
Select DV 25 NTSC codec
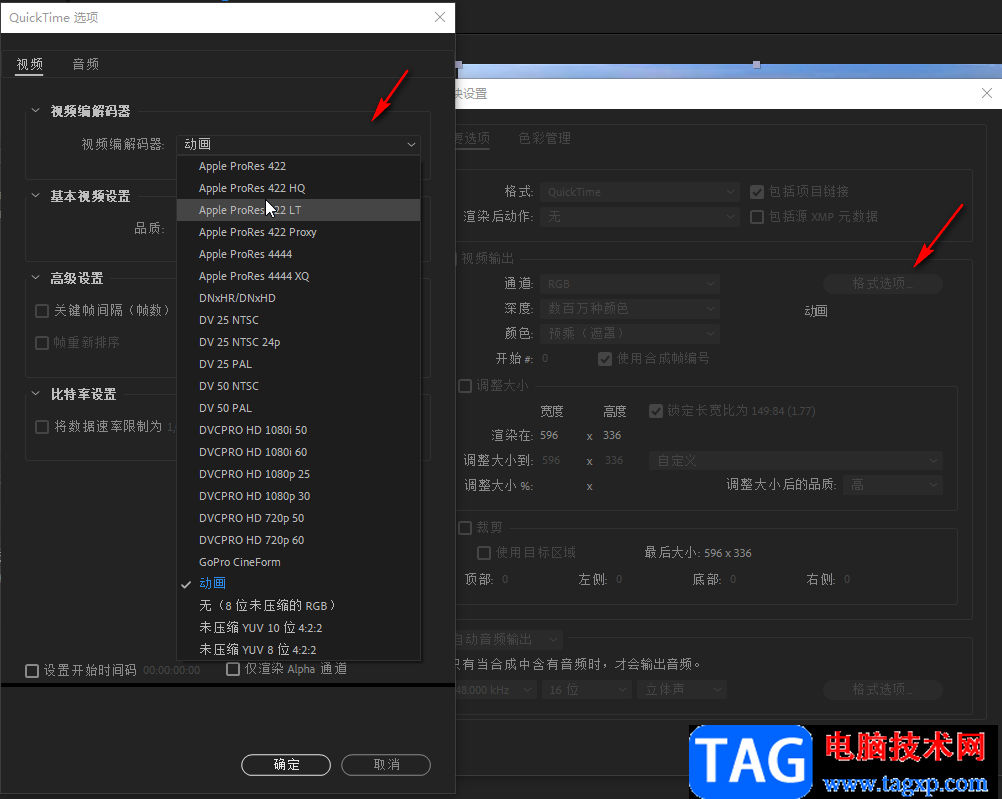(x=298, y=320)
